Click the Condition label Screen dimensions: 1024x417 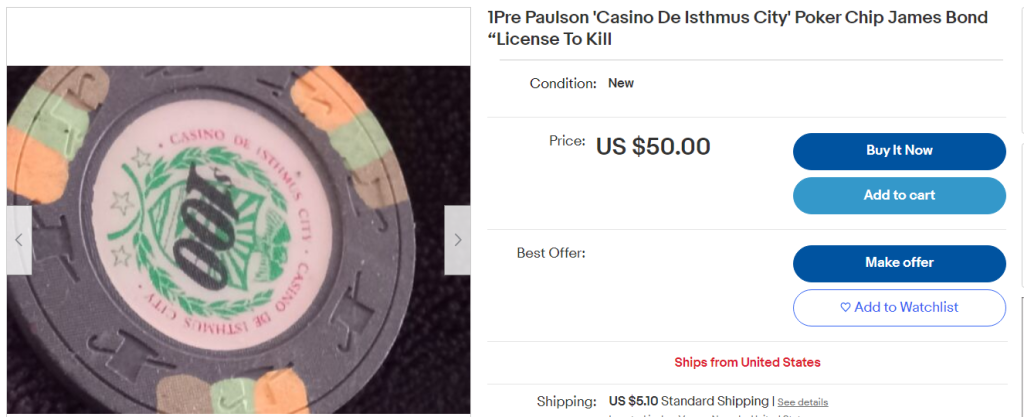(563, 84)
